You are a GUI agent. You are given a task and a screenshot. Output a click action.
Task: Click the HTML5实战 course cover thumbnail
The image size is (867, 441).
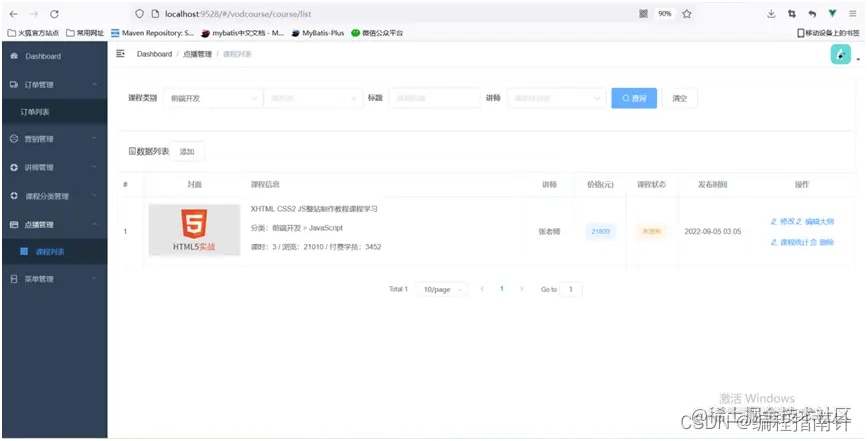[x=194, y=230]
